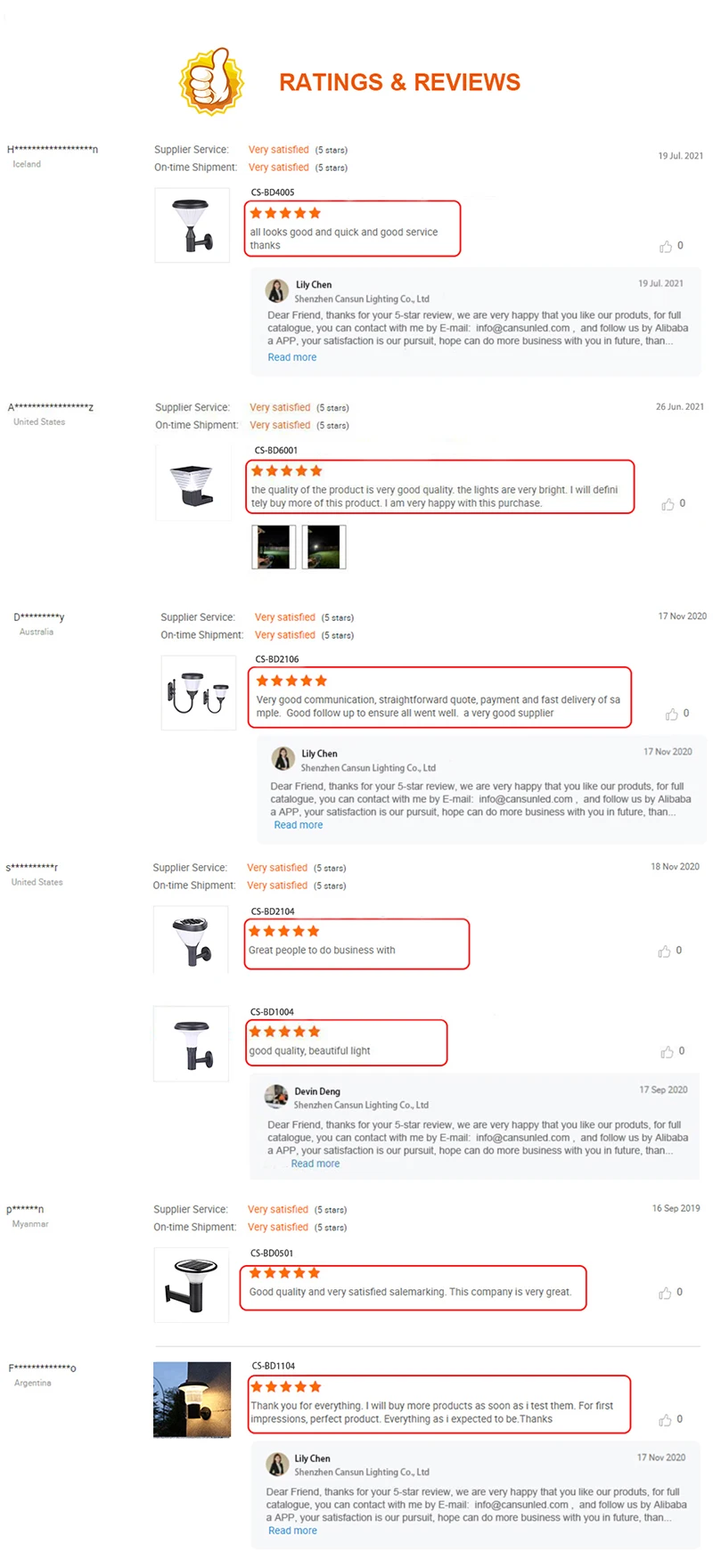Like the 'Great people to do business with' review
The height and width of the screenshot is (1568, 713).
coord(664,951)
